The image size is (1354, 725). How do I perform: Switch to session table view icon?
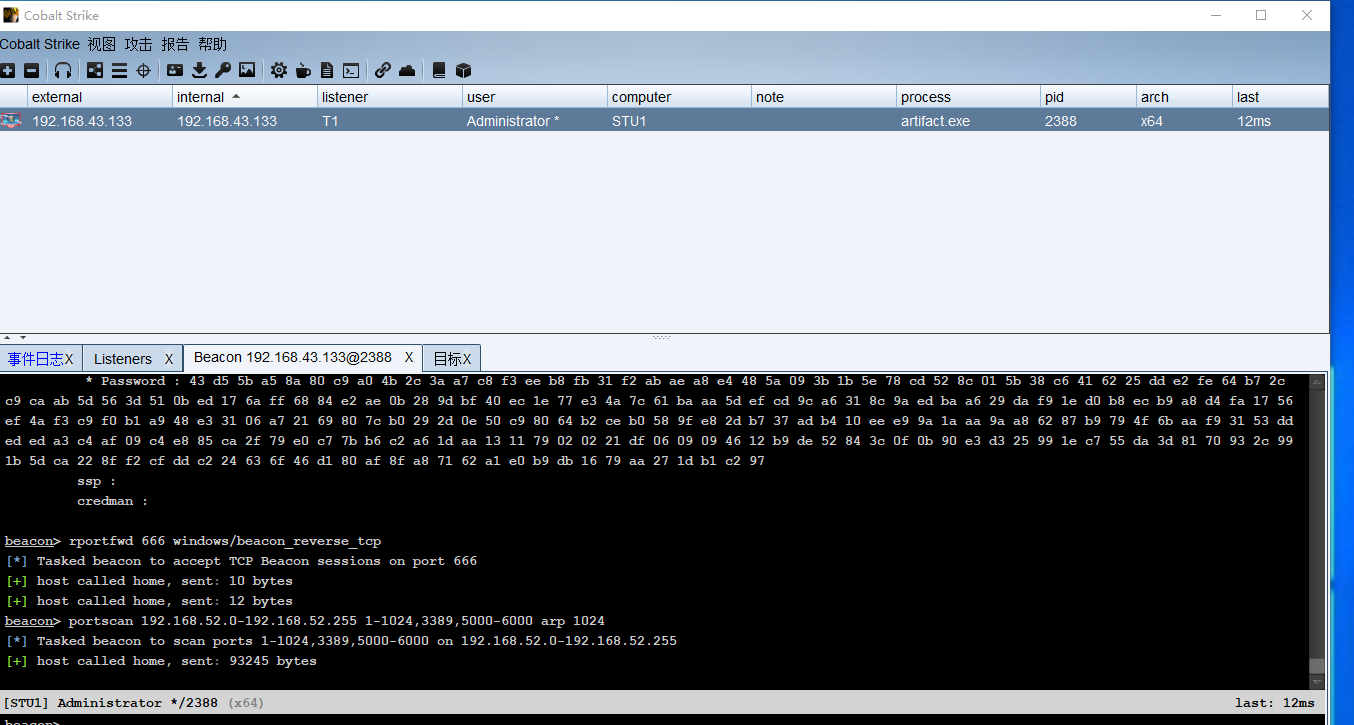click(119, 70)
